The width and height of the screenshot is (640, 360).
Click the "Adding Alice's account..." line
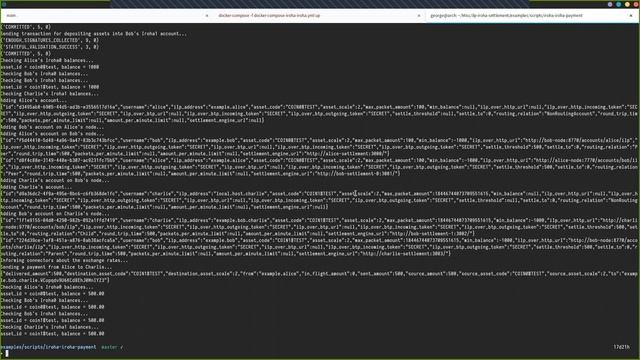(x=33, y=100)
